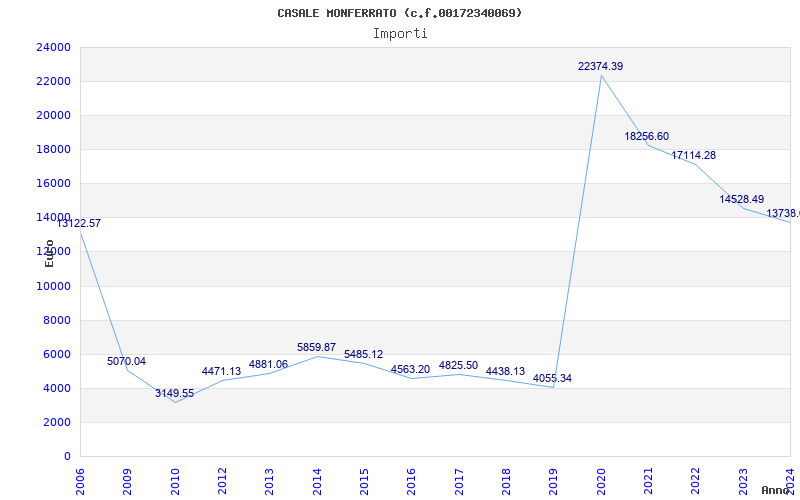The height and width of the screenshot is (500, 800).
Task: Click x-axis year 2021
Action: click(x=648, y=481)
